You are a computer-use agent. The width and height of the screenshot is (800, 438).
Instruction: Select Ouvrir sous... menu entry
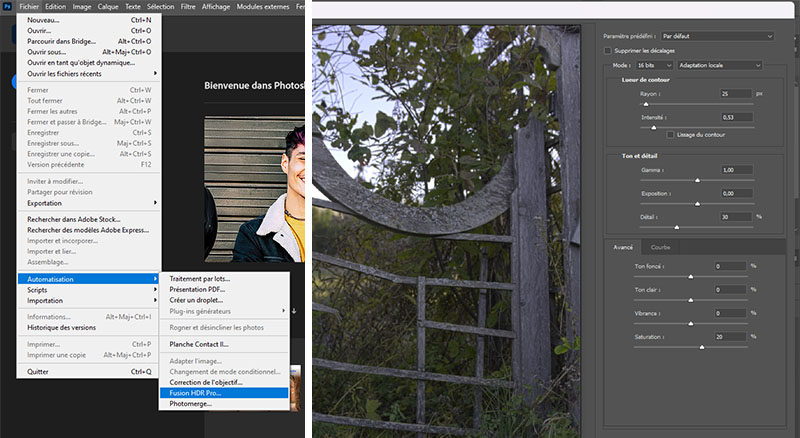[89, 52]
